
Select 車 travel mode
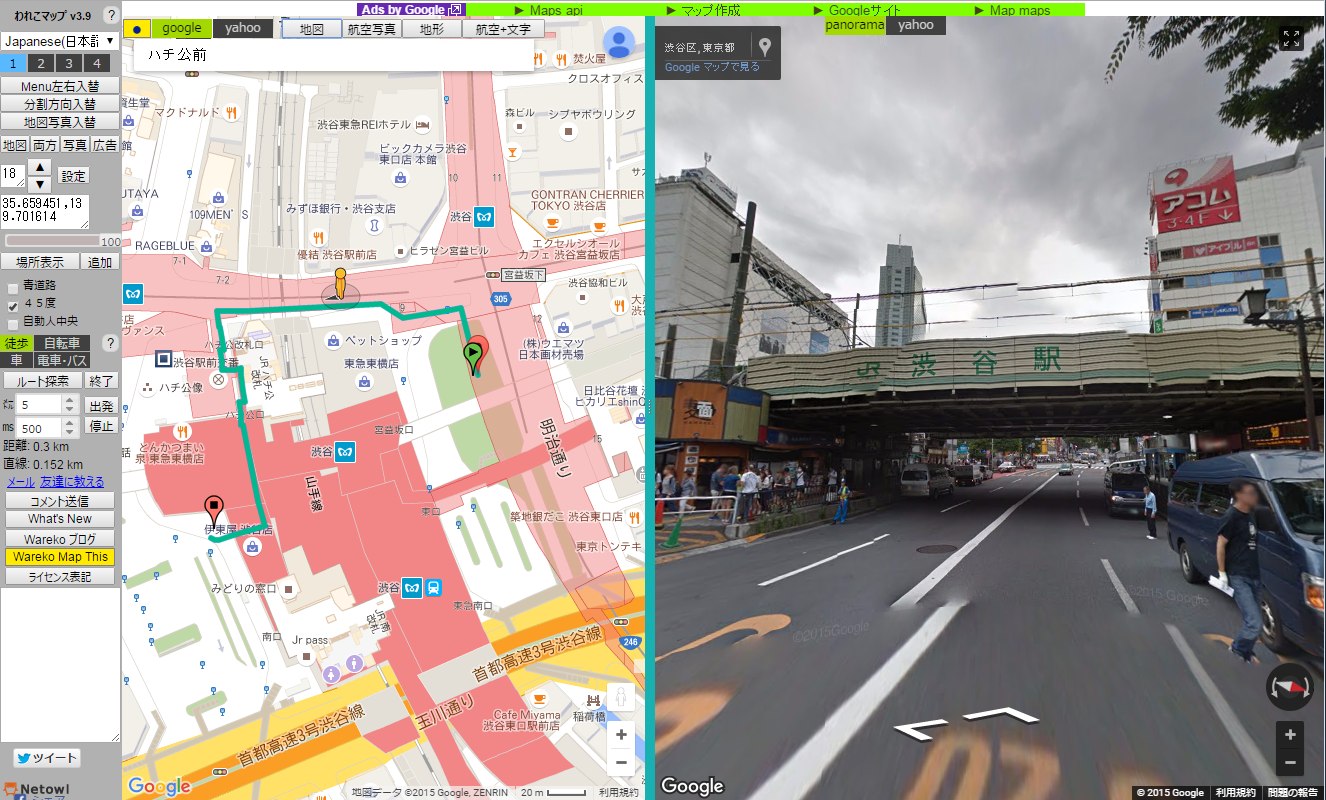[16, 360]
